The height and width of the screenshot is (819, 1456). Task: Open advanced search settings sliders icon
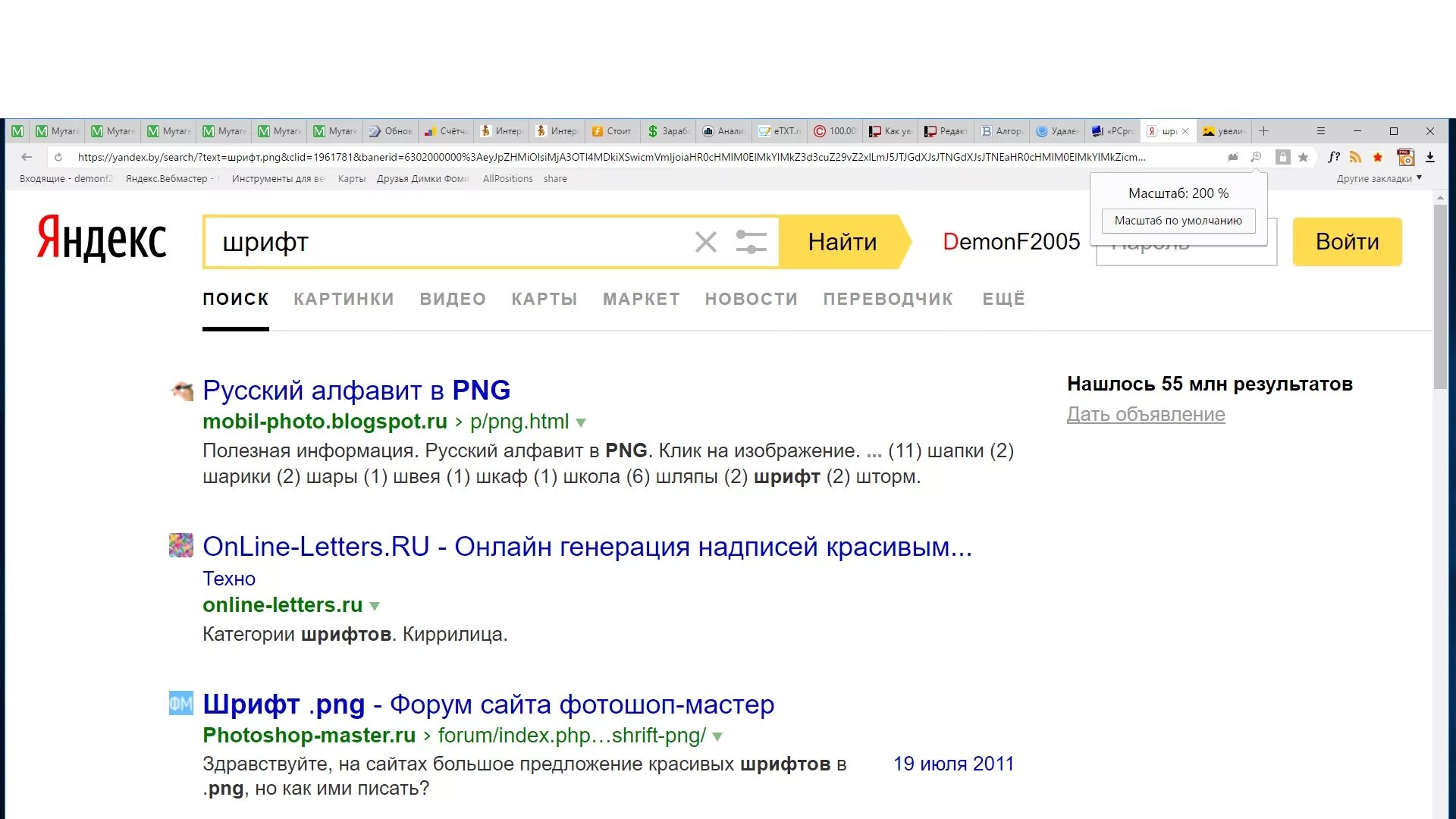(751, 242)
